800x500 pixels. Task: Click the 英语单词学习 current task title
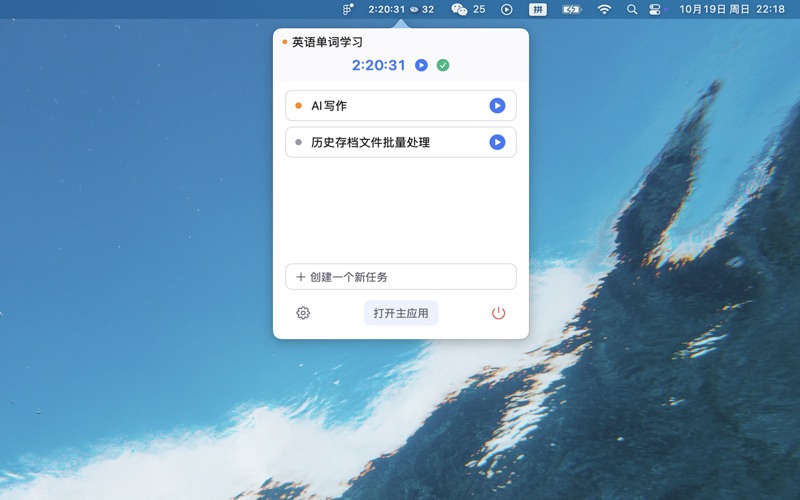327,42
